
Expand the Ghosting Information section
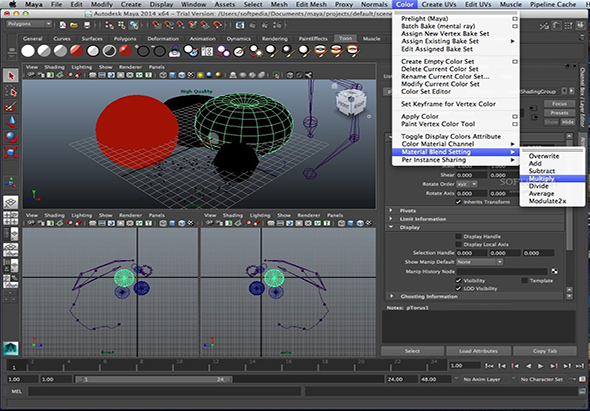[391, 296]
